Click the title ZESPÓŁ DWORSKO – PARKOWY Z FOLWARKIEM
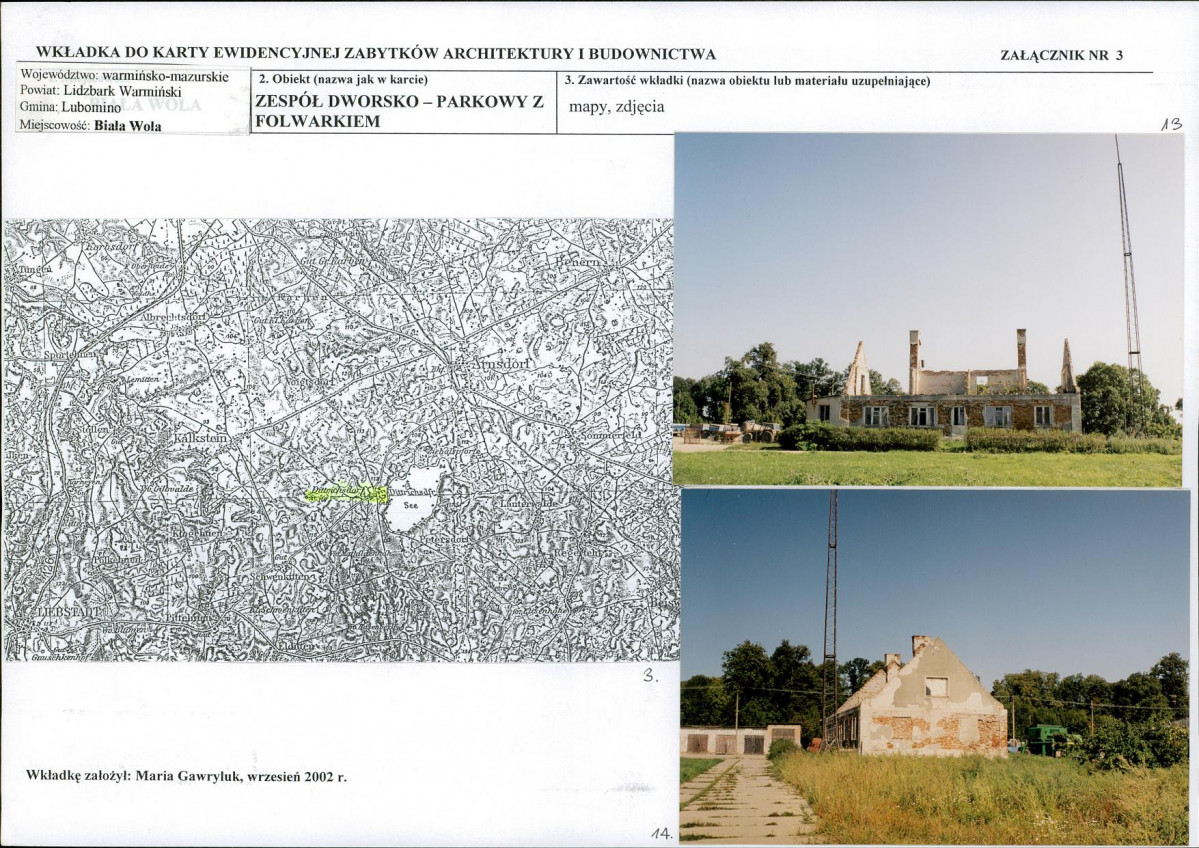This screenshot has width=1199, height=848. coord(399,111)
